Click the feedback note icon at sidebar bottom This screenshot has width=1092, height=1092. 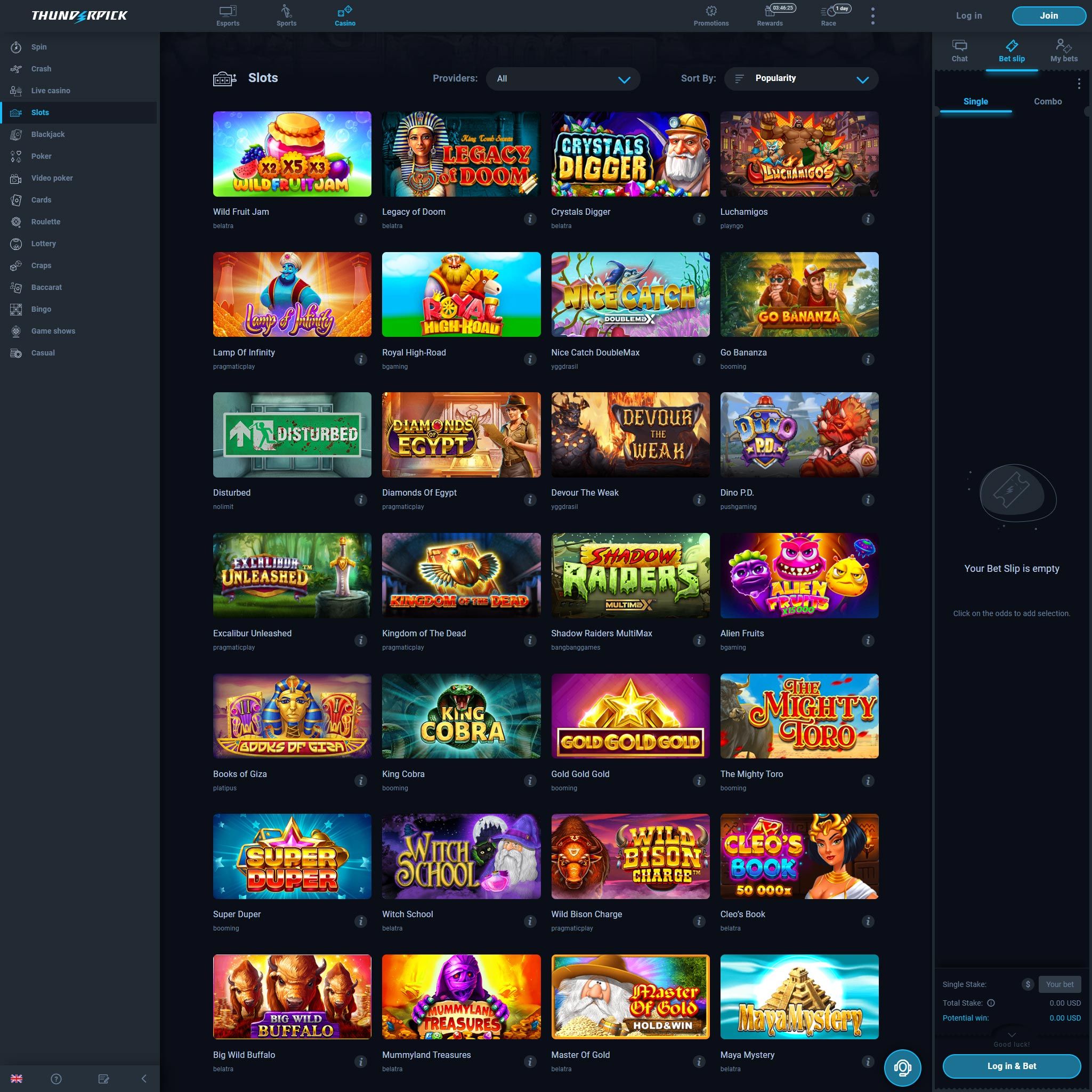[103, 1079]
